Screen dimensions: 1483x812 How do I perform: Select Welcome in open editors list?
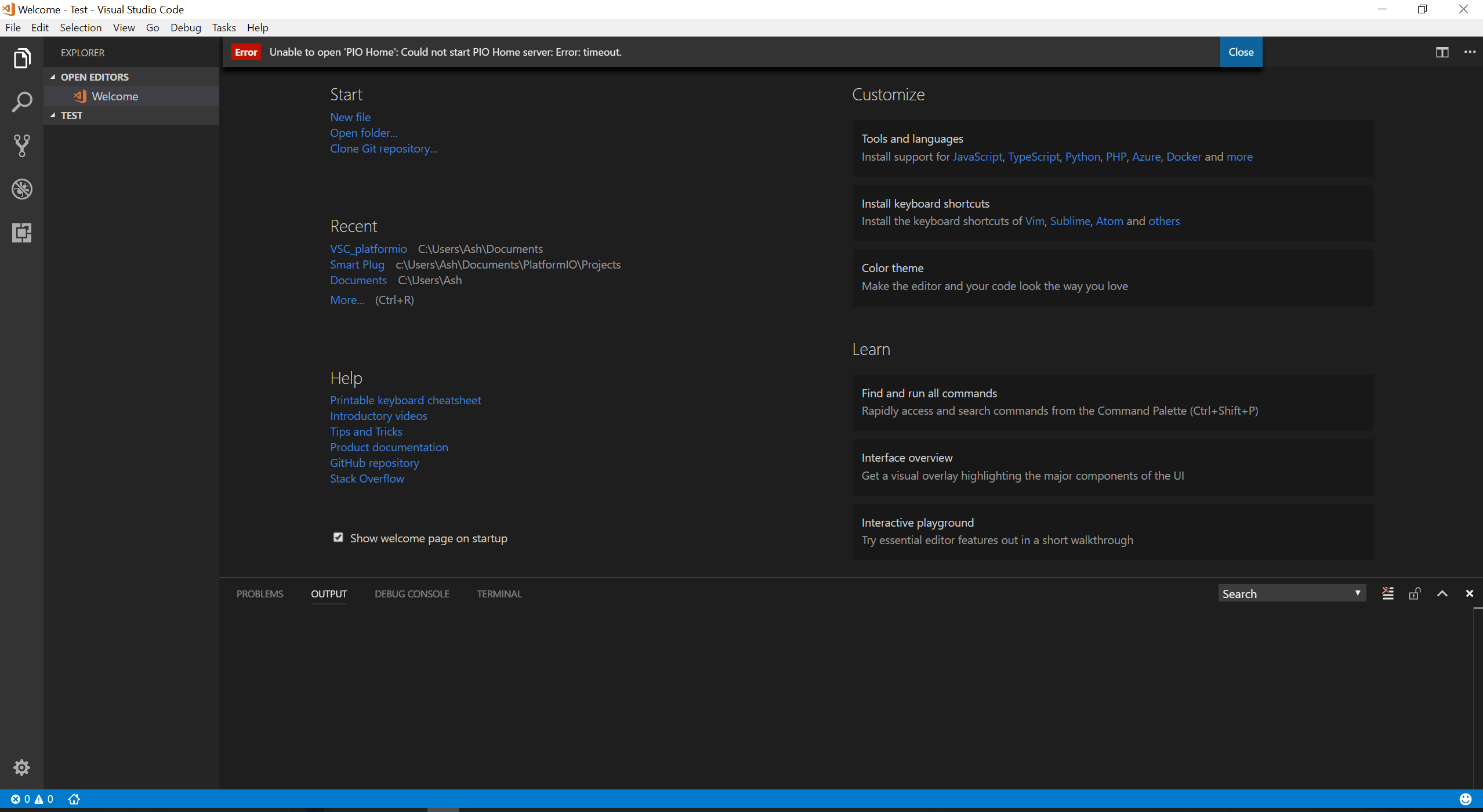pos(115,96)
